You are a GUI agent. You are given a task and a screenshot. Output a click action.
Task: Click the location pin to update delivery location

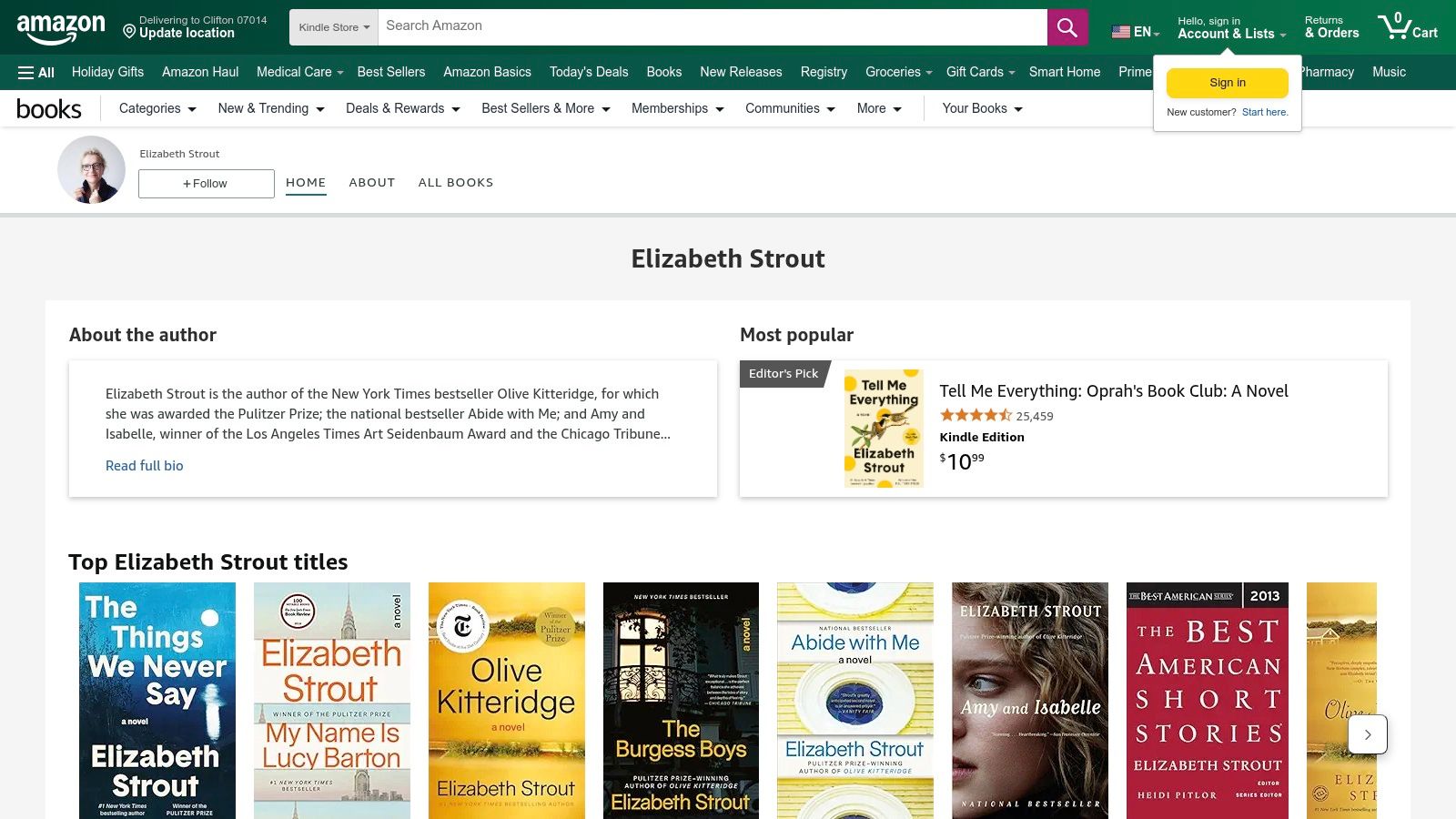tap(127, 30)
